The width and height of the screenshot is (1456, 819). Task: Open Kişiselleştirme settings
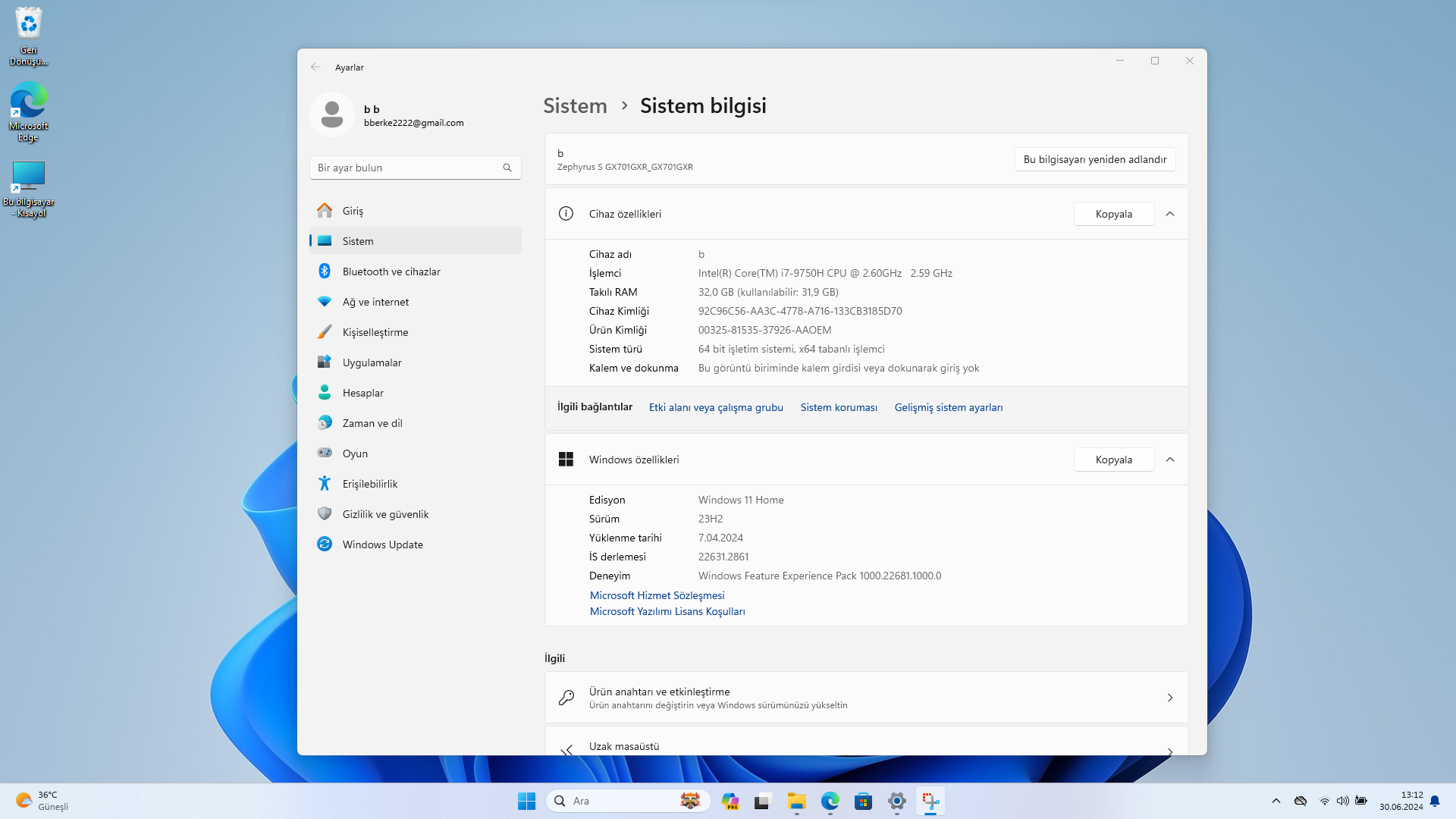416,332
